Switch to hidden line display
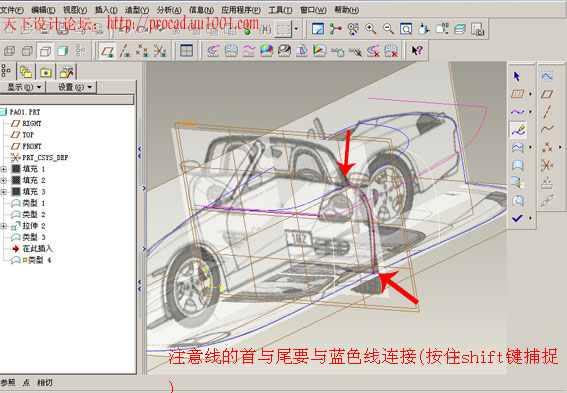This screenshot has height=393, width=567. (27, 51)
